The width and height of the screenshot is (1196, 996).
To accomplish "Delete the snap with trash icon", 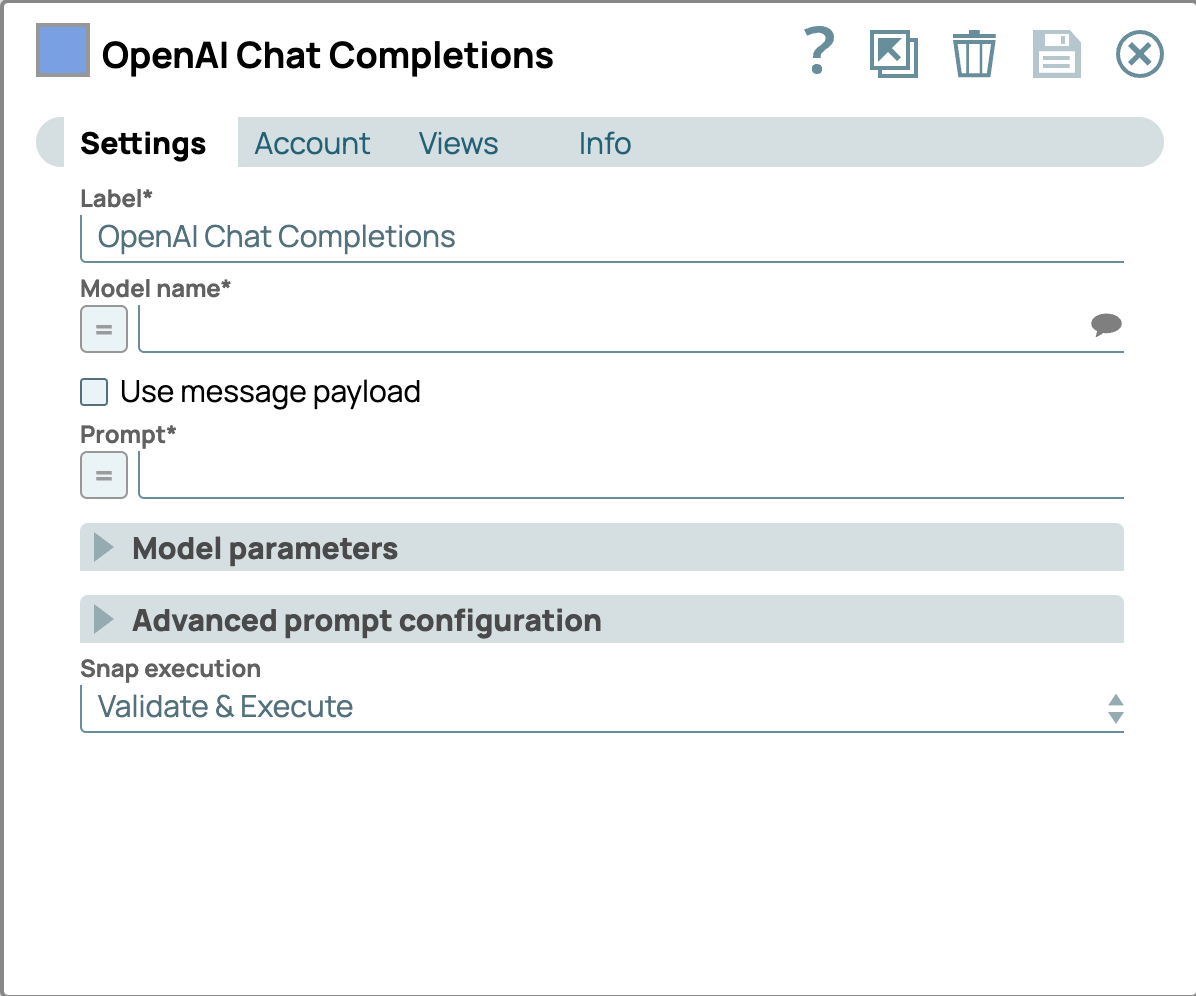I will (x=973, y=54).
